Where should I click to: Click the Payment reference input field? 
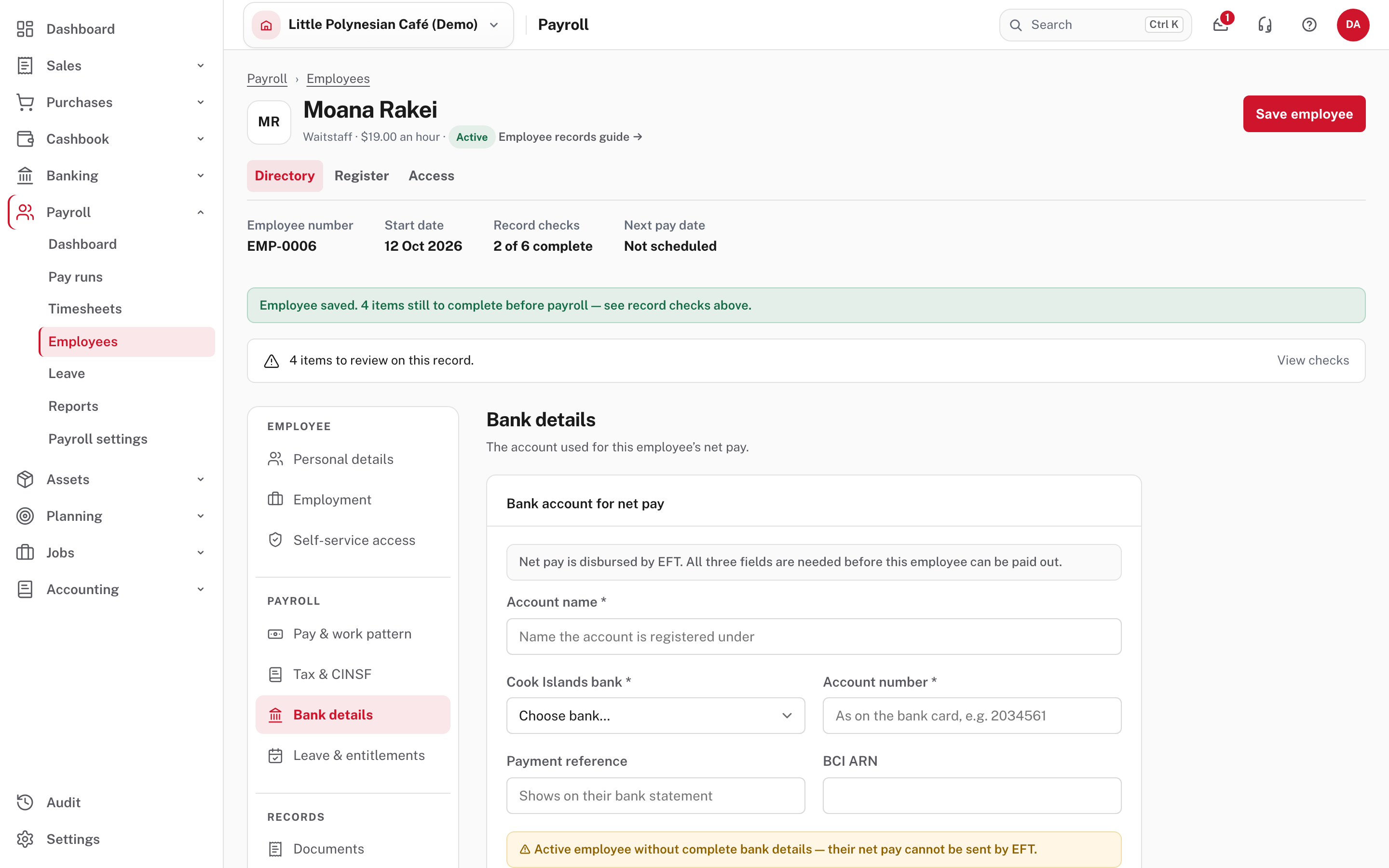[x=655, y=796]
